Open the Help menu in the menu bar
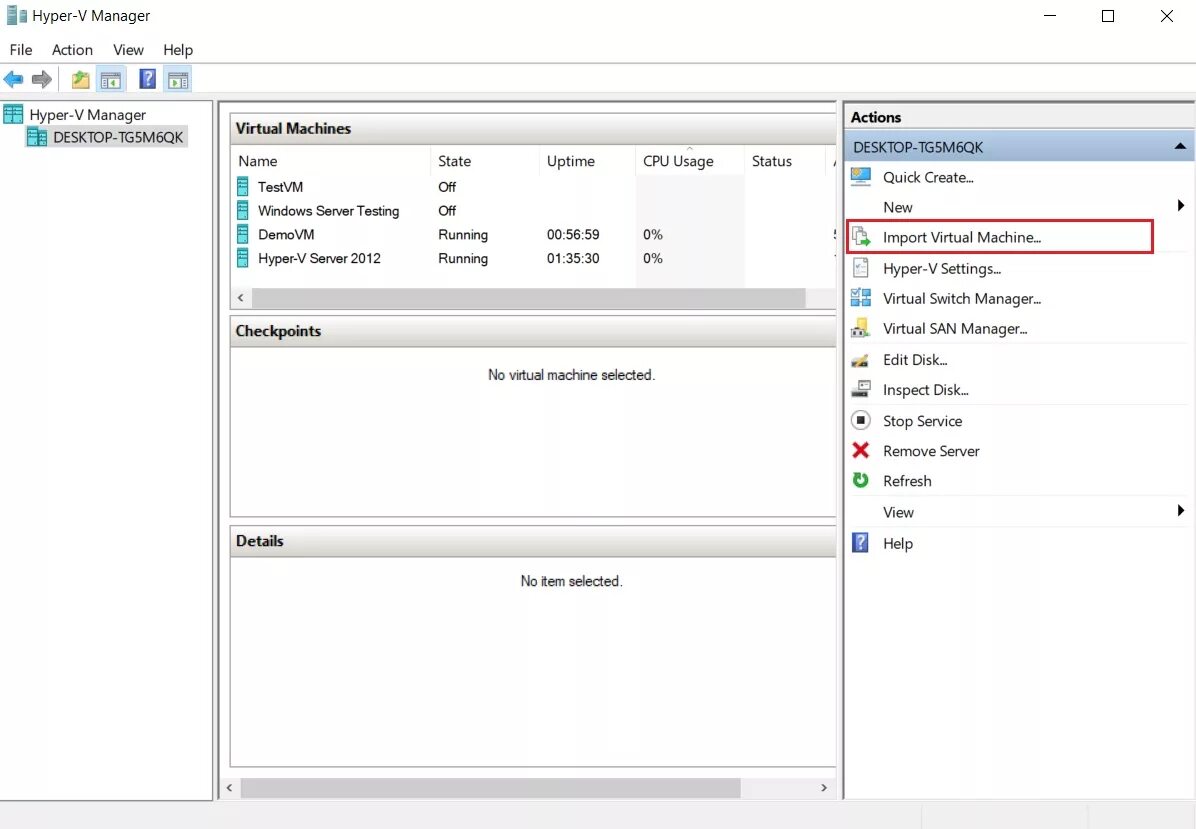The width and height of the screenshot is (1196, 829). pyautogui.click(x=178, y=50)
